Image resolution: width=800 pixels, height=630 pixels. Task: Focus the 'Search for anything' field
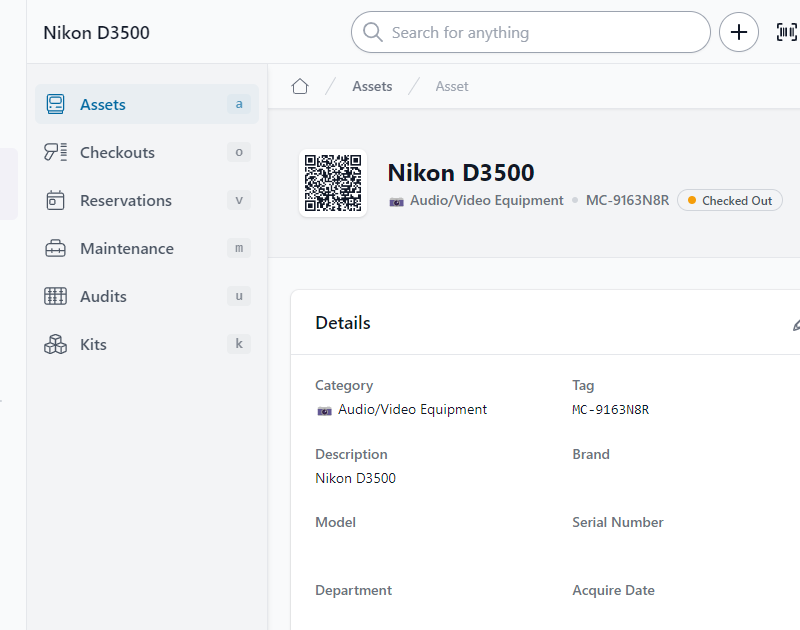(x=531, y=32)
